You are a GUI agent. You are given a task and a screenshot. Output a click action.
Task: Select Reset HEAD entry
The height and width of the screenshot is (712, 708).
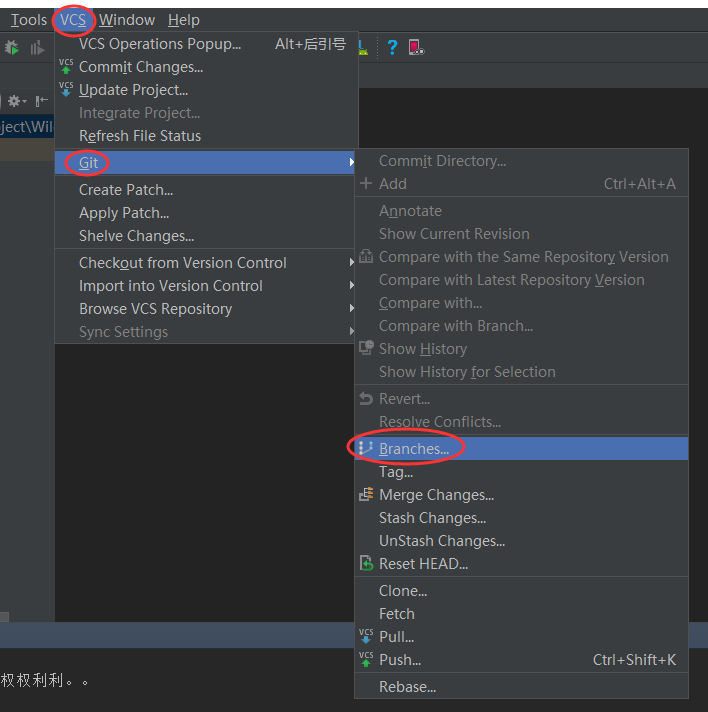click(521, 564)
